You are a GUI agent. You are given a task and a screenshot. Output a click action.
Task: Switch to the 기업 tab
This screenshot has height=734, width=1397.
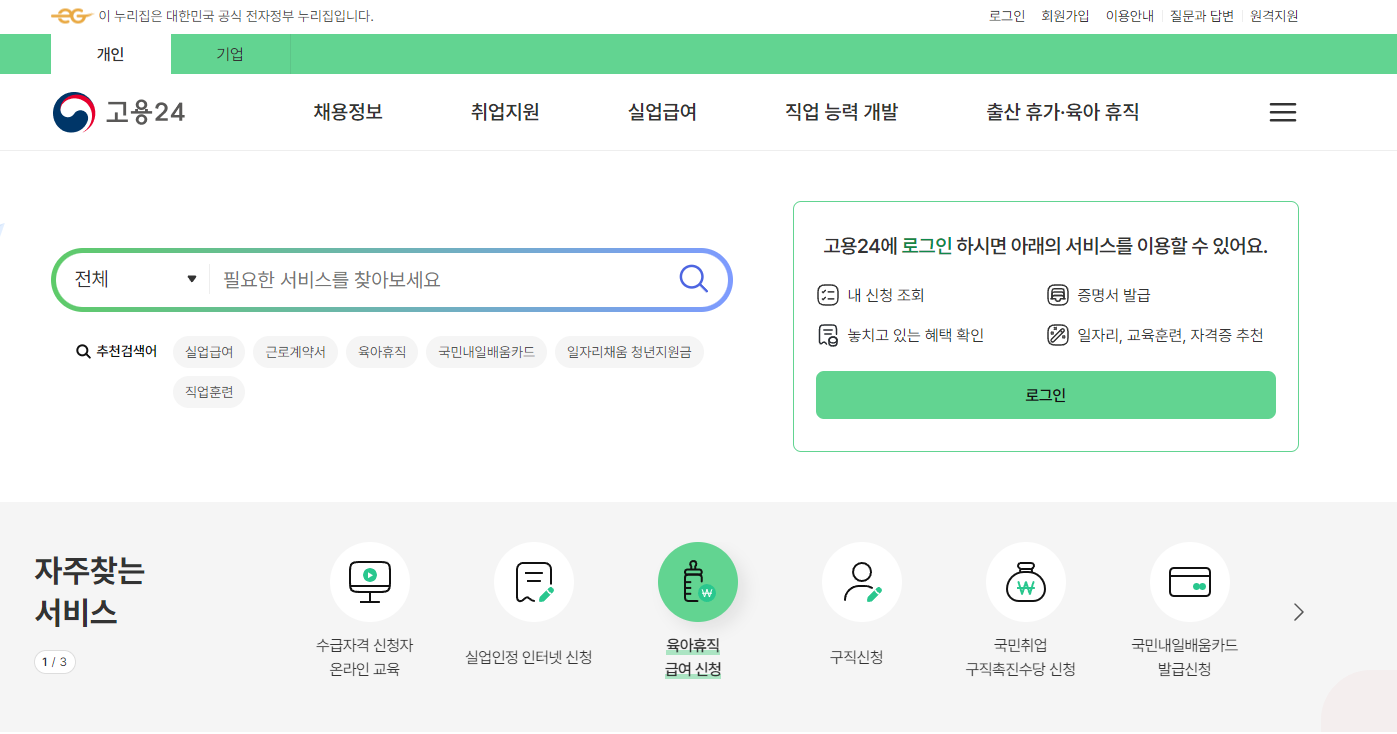click(230, 54)
